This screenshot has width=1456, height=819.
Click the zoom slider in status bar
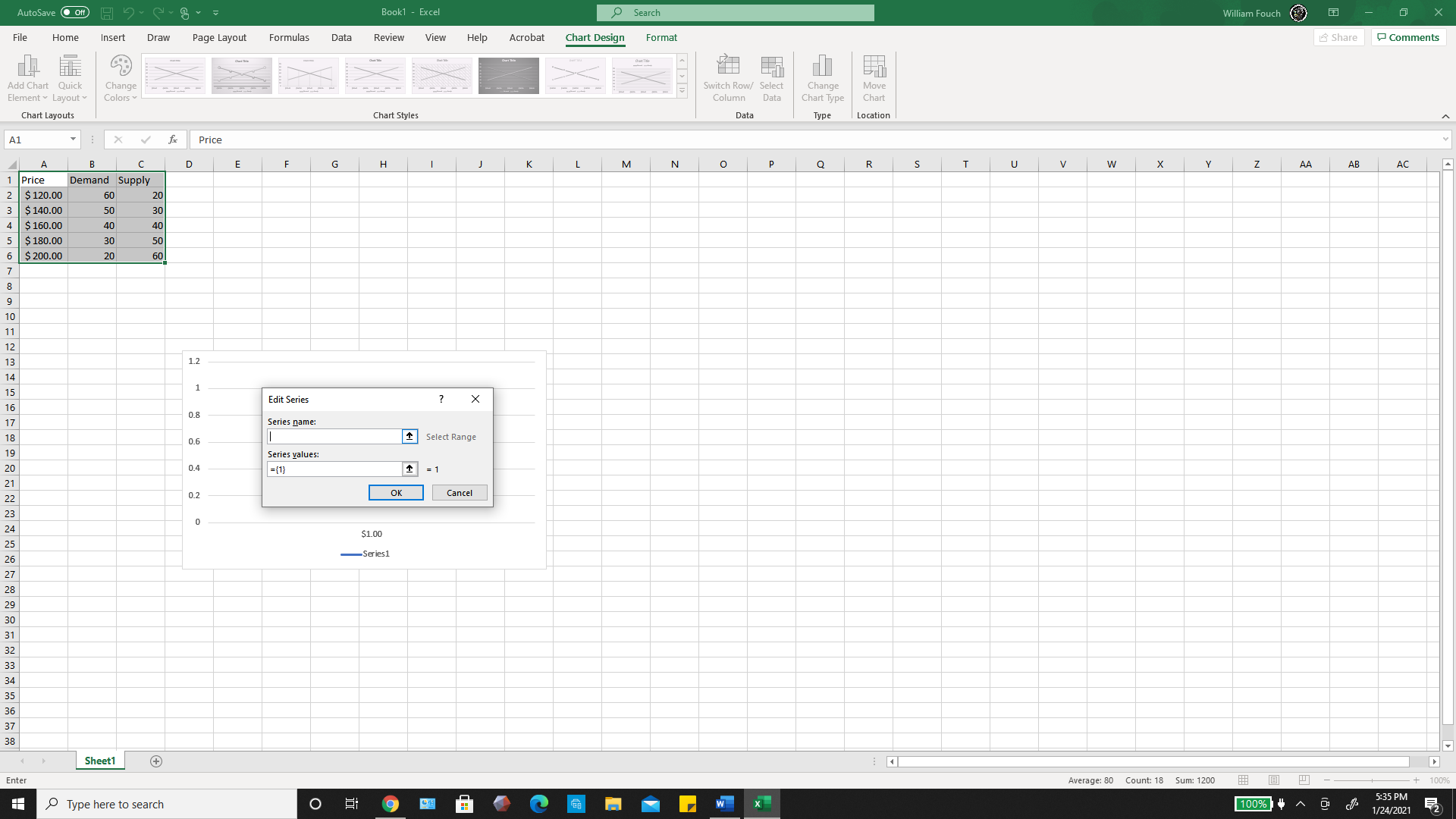coord(1372,780)
